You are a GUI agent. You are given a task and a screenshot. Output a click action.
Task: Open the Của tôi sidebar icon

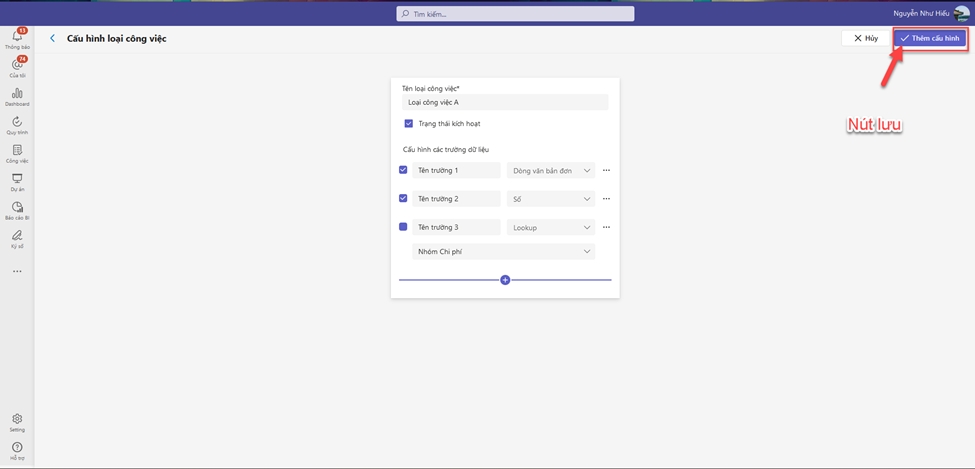coord(17,66)
